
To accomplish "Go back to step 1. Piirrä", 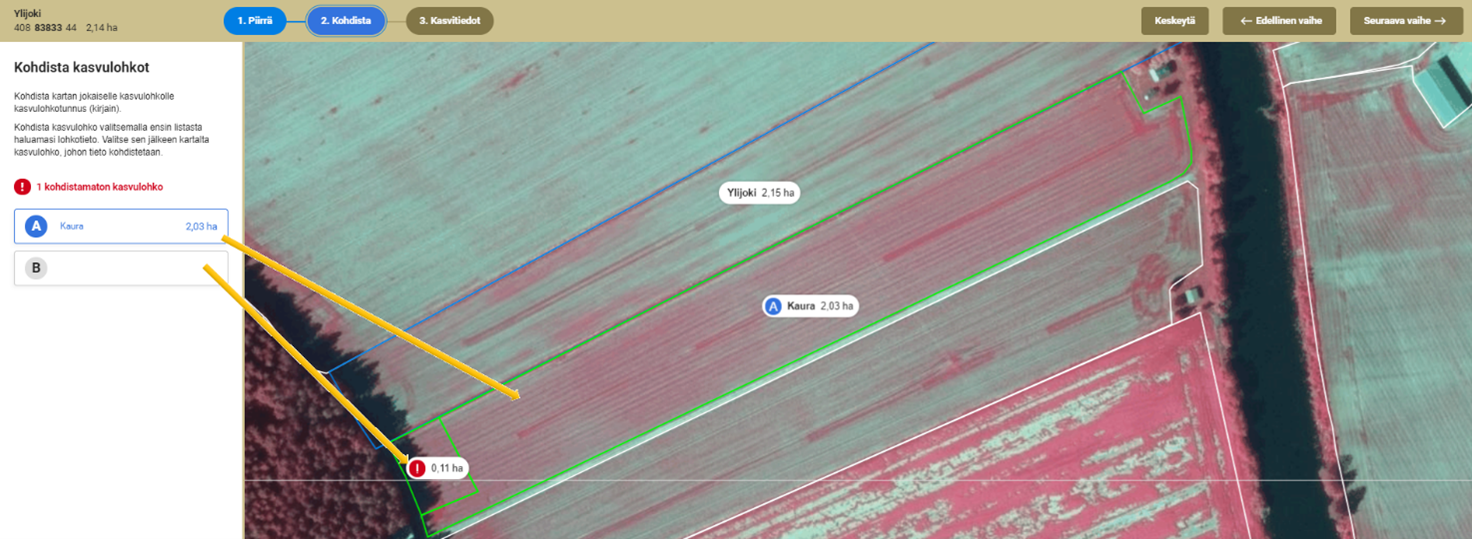I will pyautogui.click(x=255, y=21).
